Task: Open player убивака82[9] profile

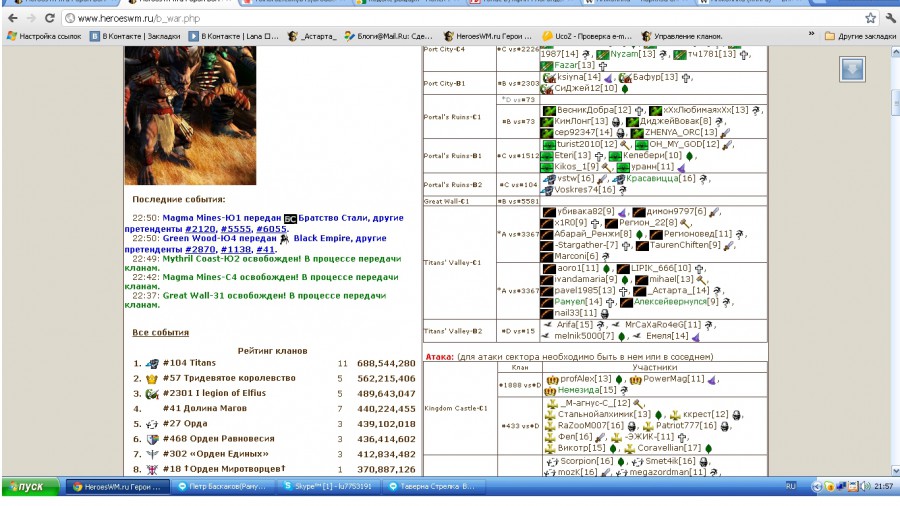Action: pyautogui.click(x=585, y=212)
